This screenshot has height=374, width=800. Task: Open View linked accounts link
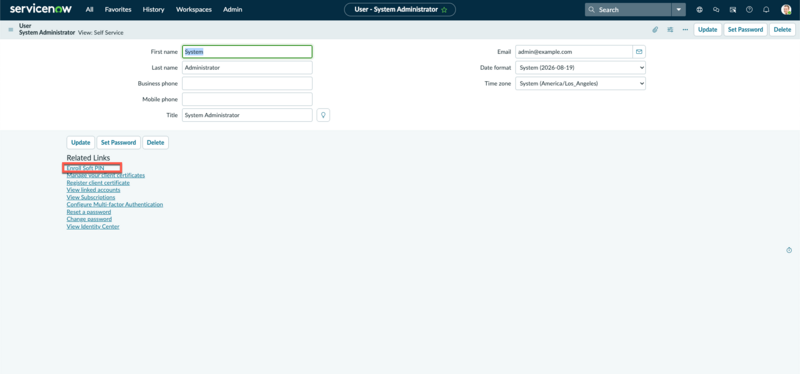point(93,190)
